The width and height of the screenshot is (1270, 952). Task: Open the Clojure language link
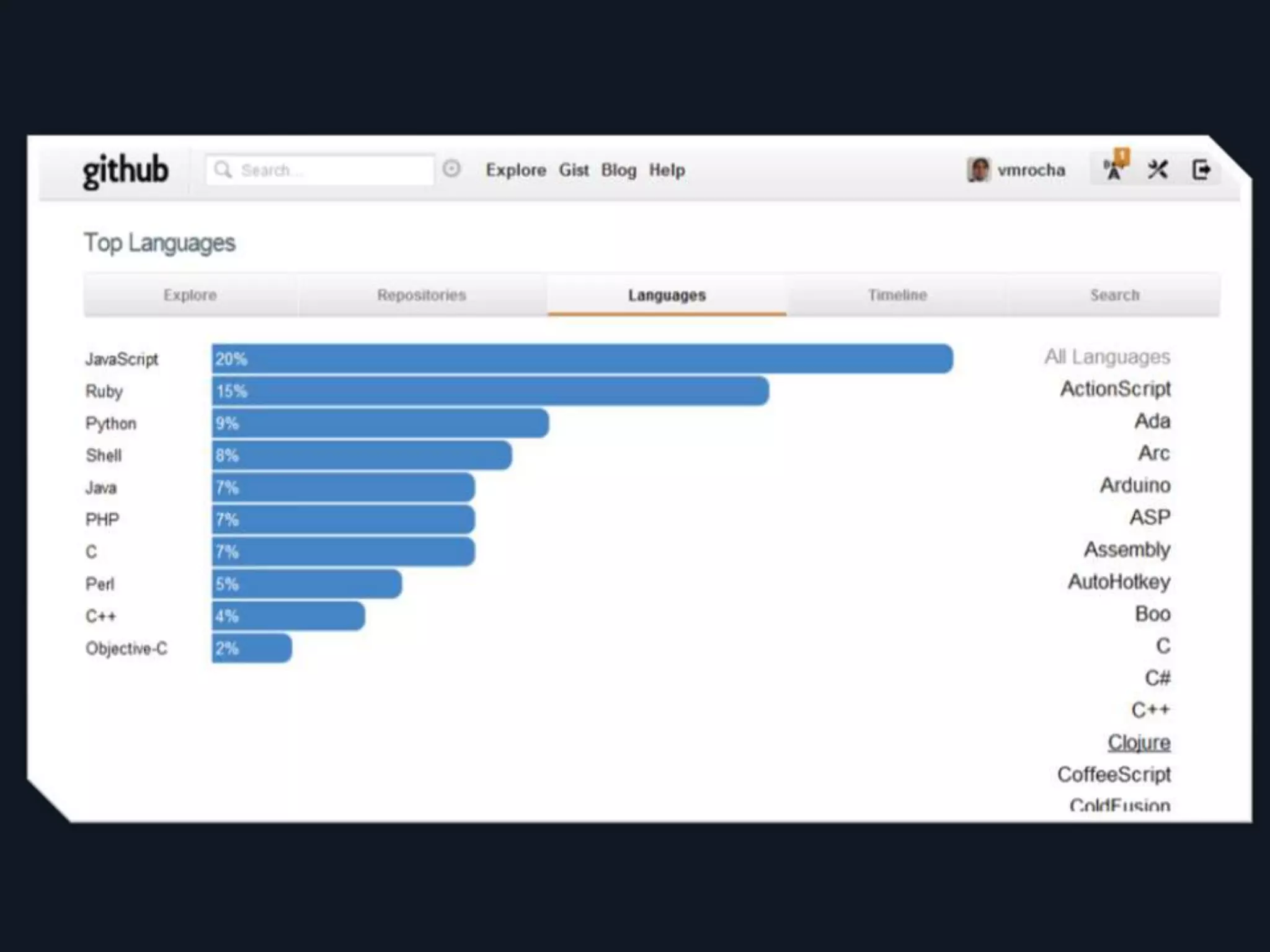[1139, 742]
